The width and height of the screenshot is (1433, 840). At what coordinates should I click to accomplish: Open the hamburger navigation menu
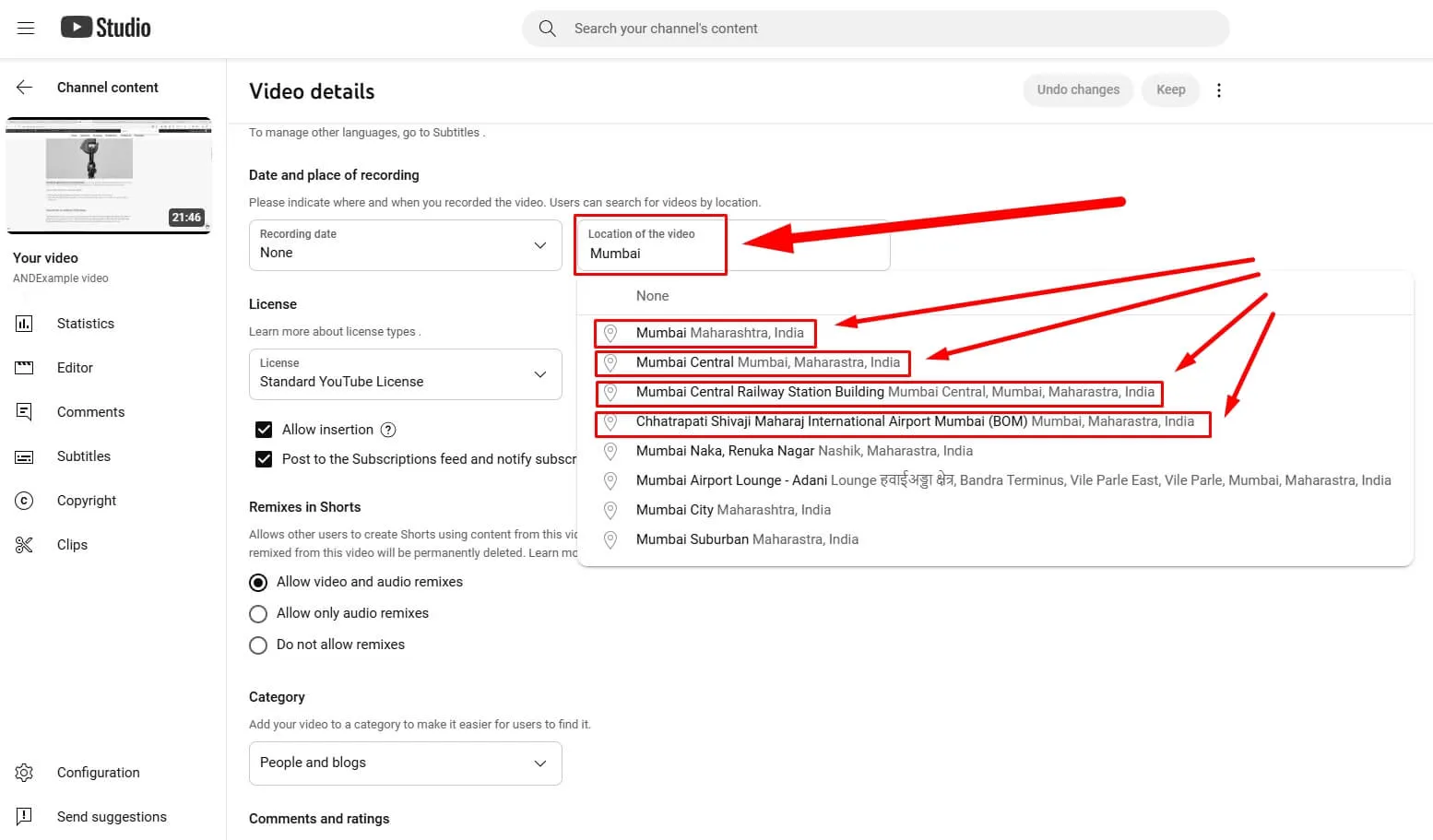click(26, 28)
